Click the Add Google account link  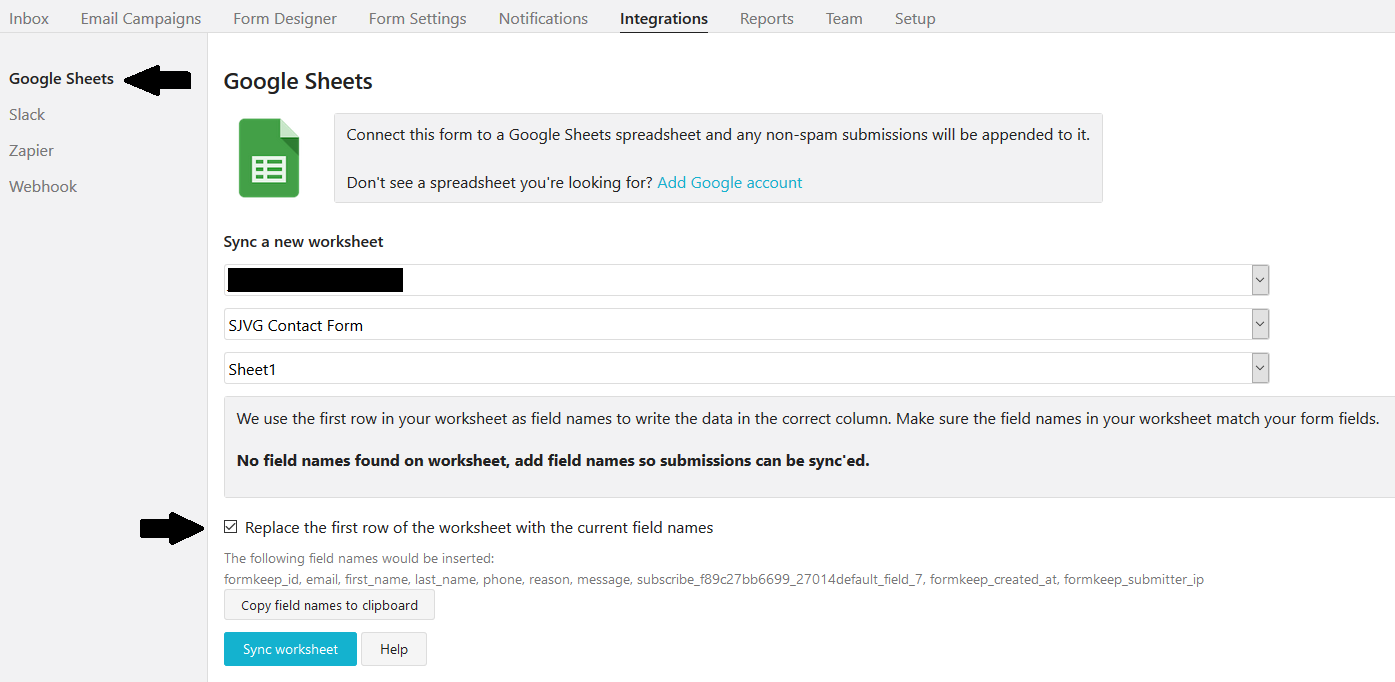[x=730, y=182]
